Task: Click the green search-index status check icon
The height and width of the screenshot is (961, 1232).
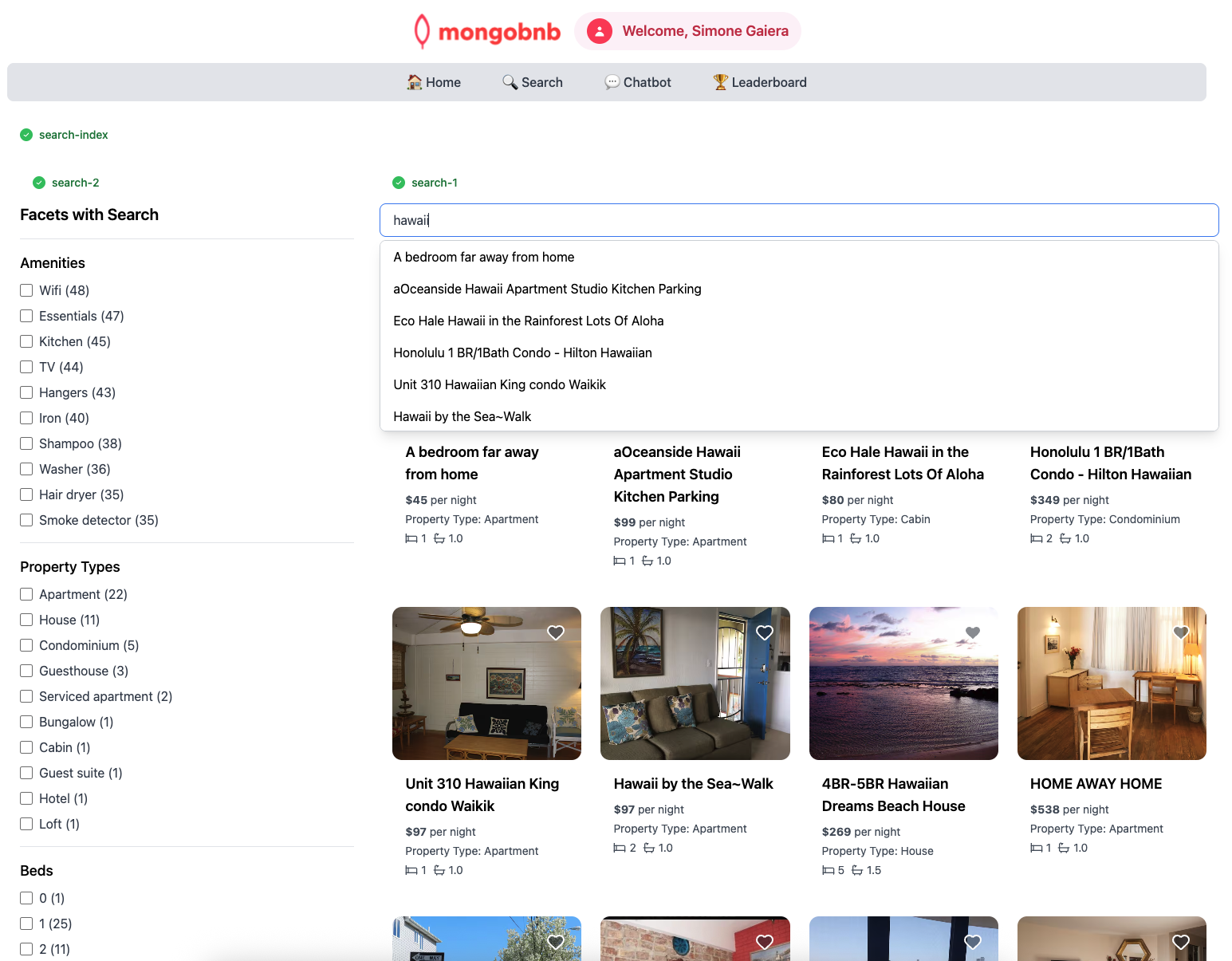Action: pos(26,135)
